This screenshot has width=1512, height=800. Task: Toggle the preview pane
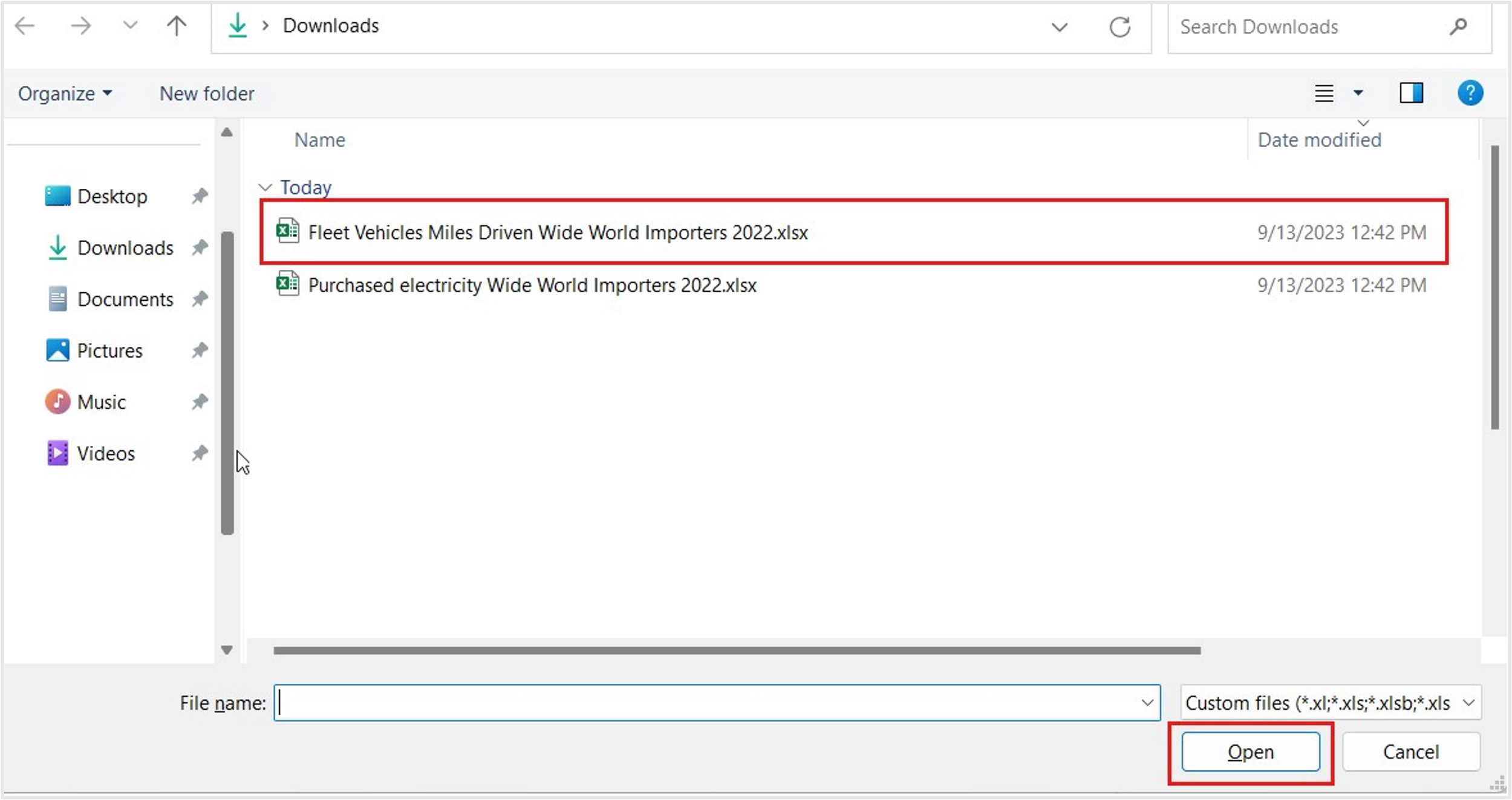point(1412,93)
